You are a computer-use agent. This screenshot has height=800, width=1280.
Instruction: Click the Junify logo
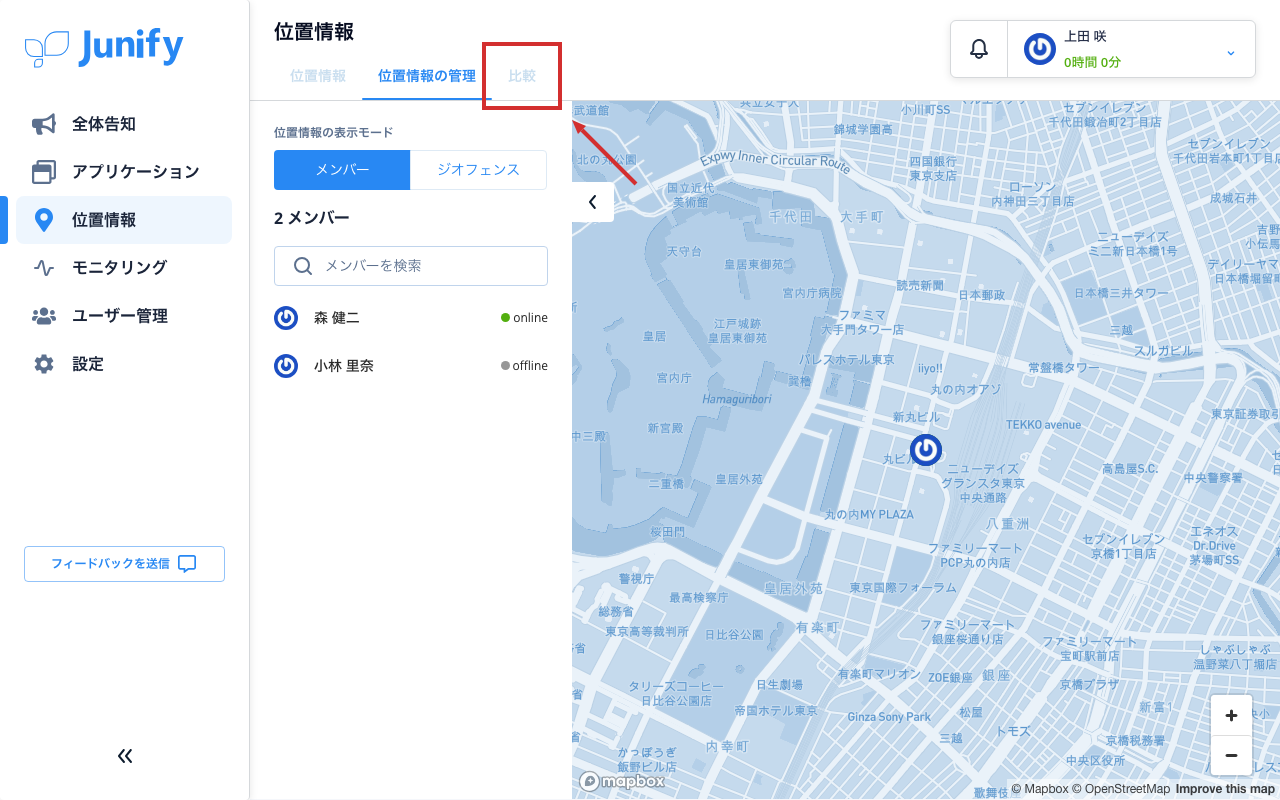click(x=104, y=47)
